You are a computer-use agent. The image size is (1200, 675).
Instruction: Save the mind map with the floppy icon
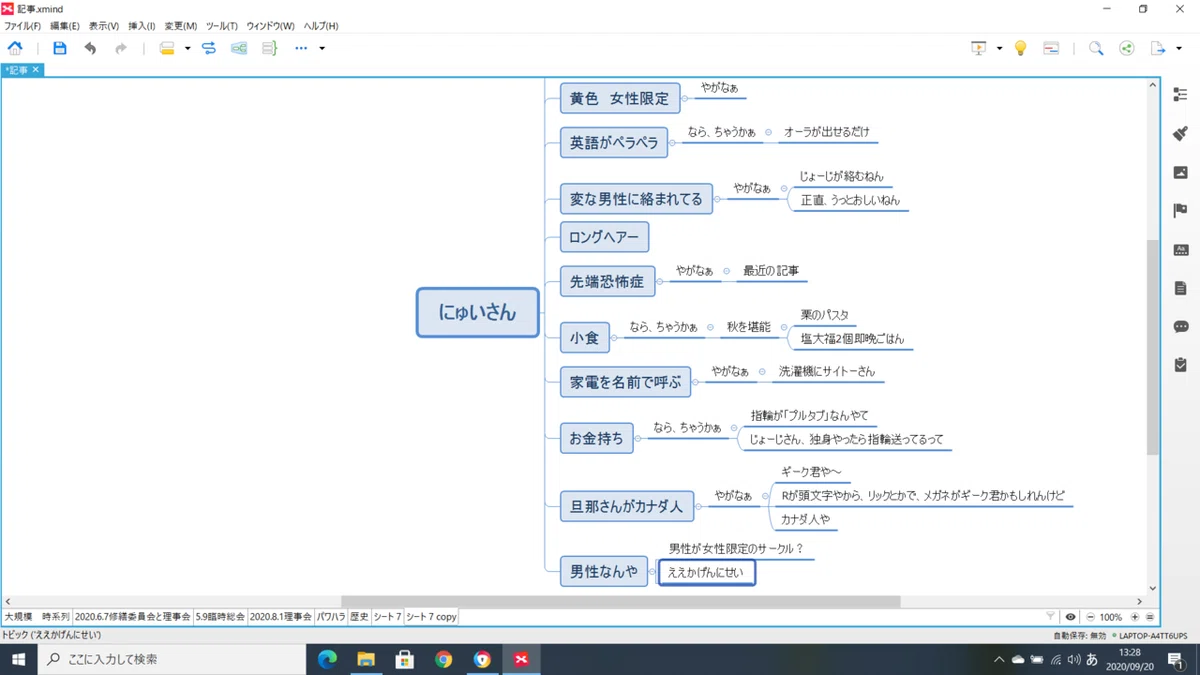click(60, 48)
